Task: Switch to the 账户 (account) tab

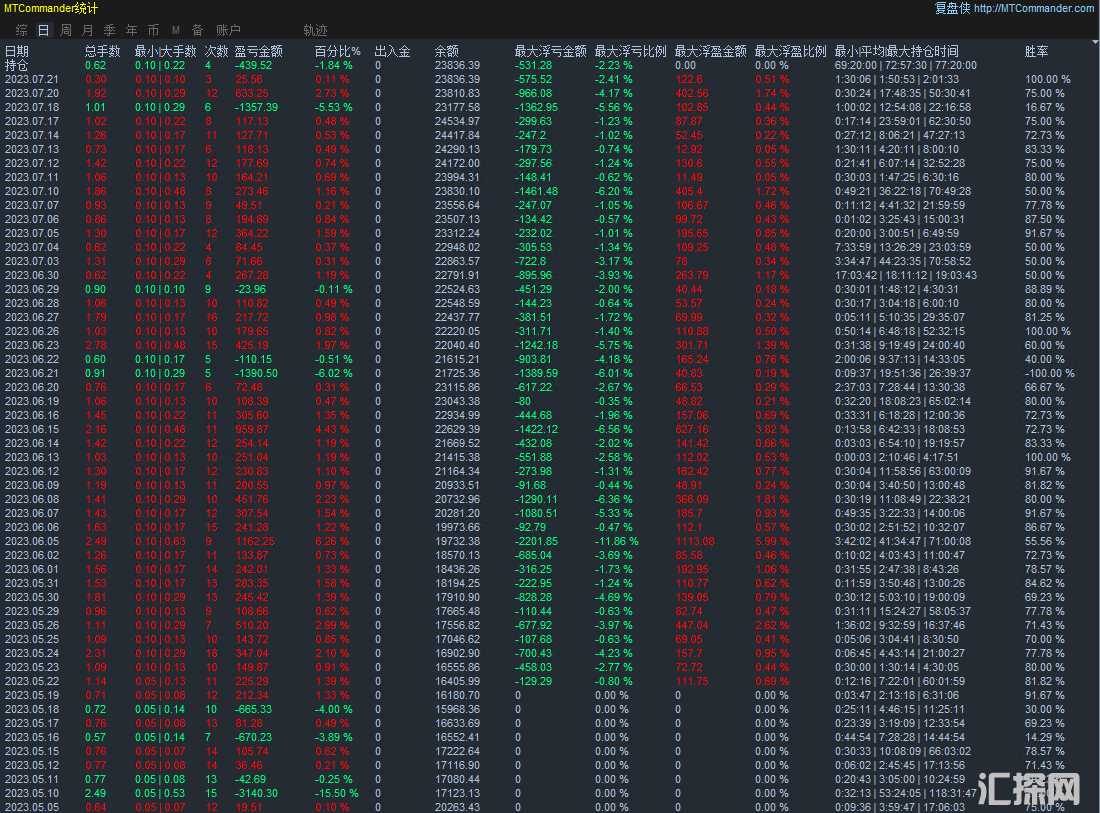Action: coord(228,30)
